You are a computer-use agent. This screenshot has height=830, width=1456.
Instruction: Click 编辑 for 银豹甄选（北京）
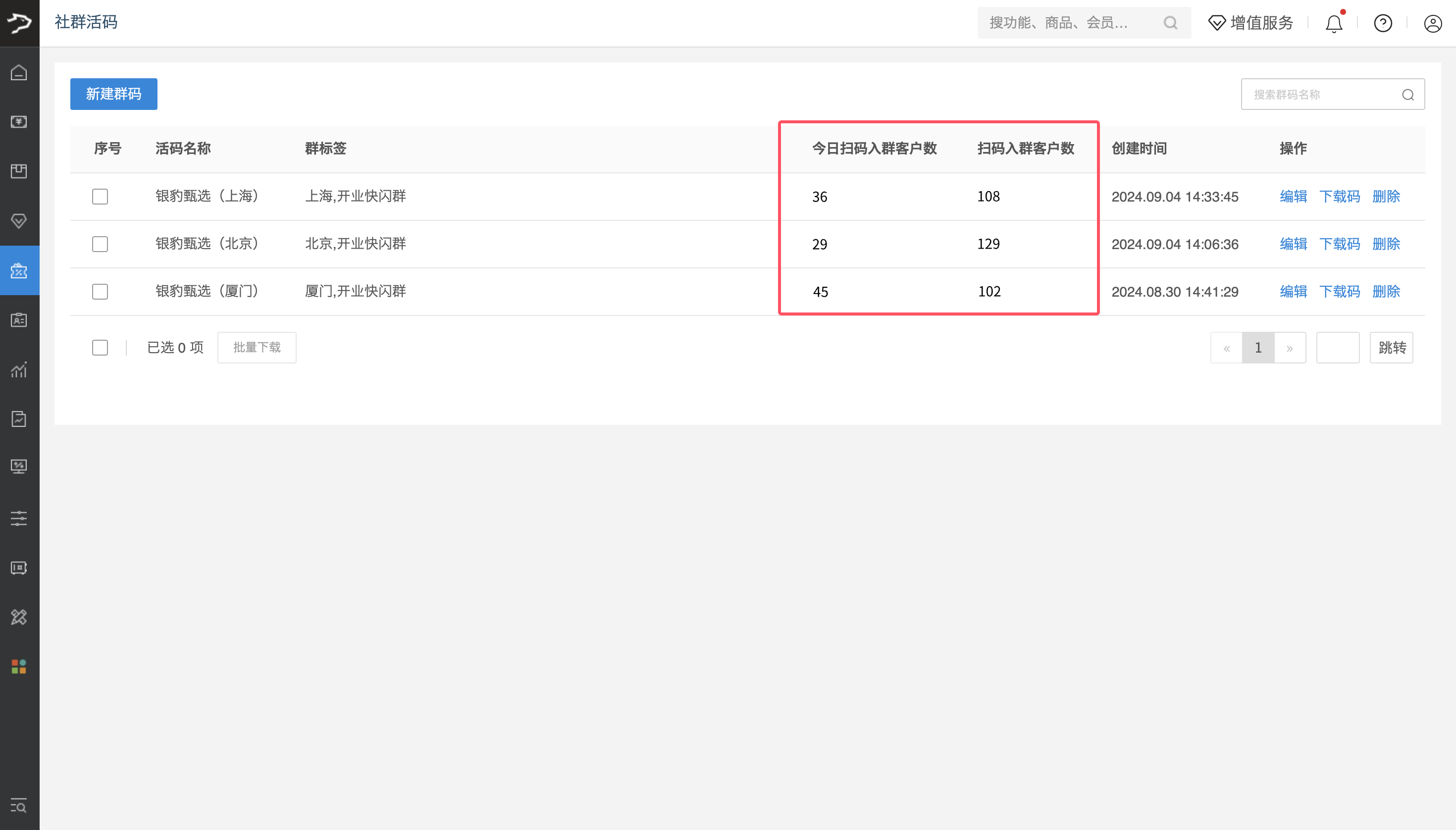click(1293, 244)
